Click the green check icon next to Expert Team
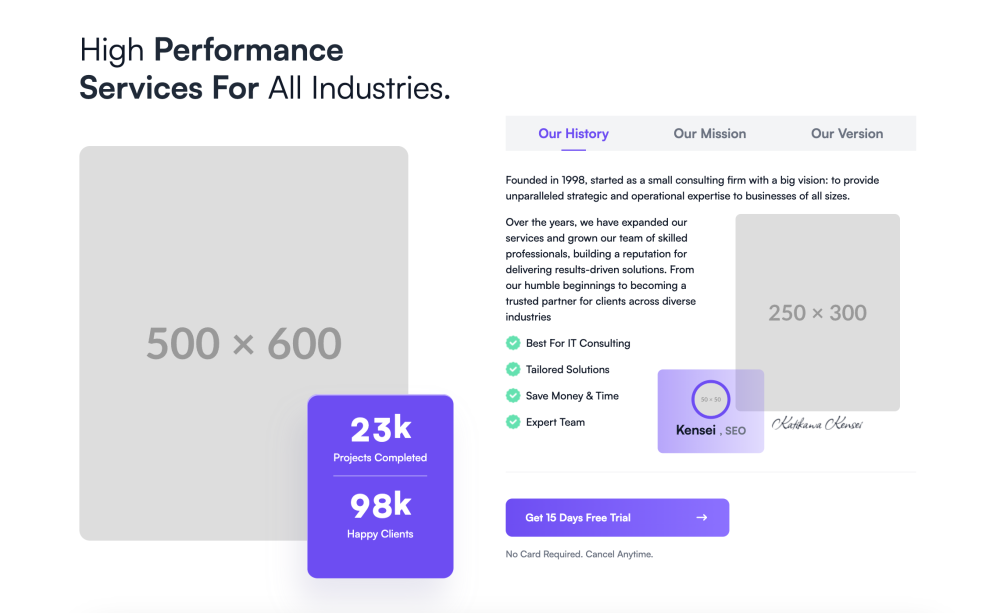 click(513, 422)
